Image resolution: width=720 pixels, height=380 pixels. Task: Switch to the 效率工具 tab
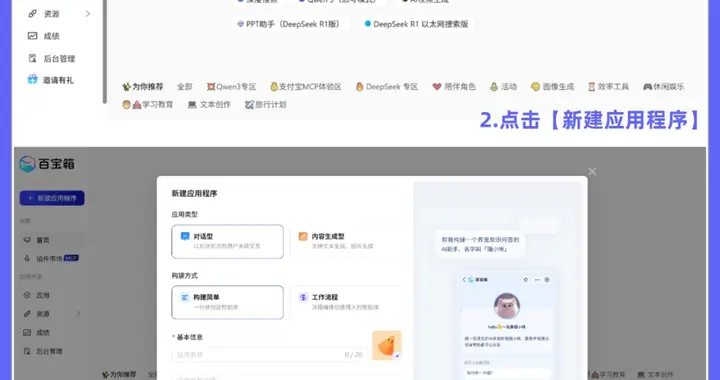click(608, 86)
